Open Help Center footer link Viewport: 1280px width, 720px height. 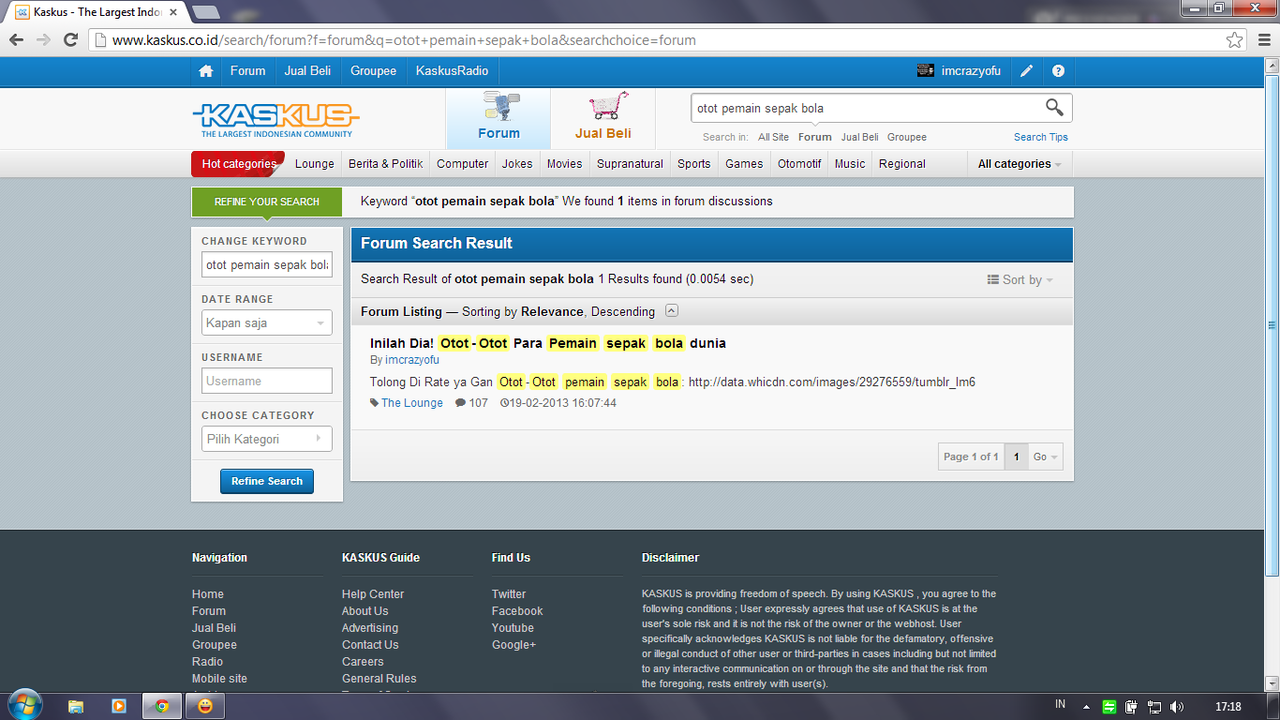[x=373, y=594]
